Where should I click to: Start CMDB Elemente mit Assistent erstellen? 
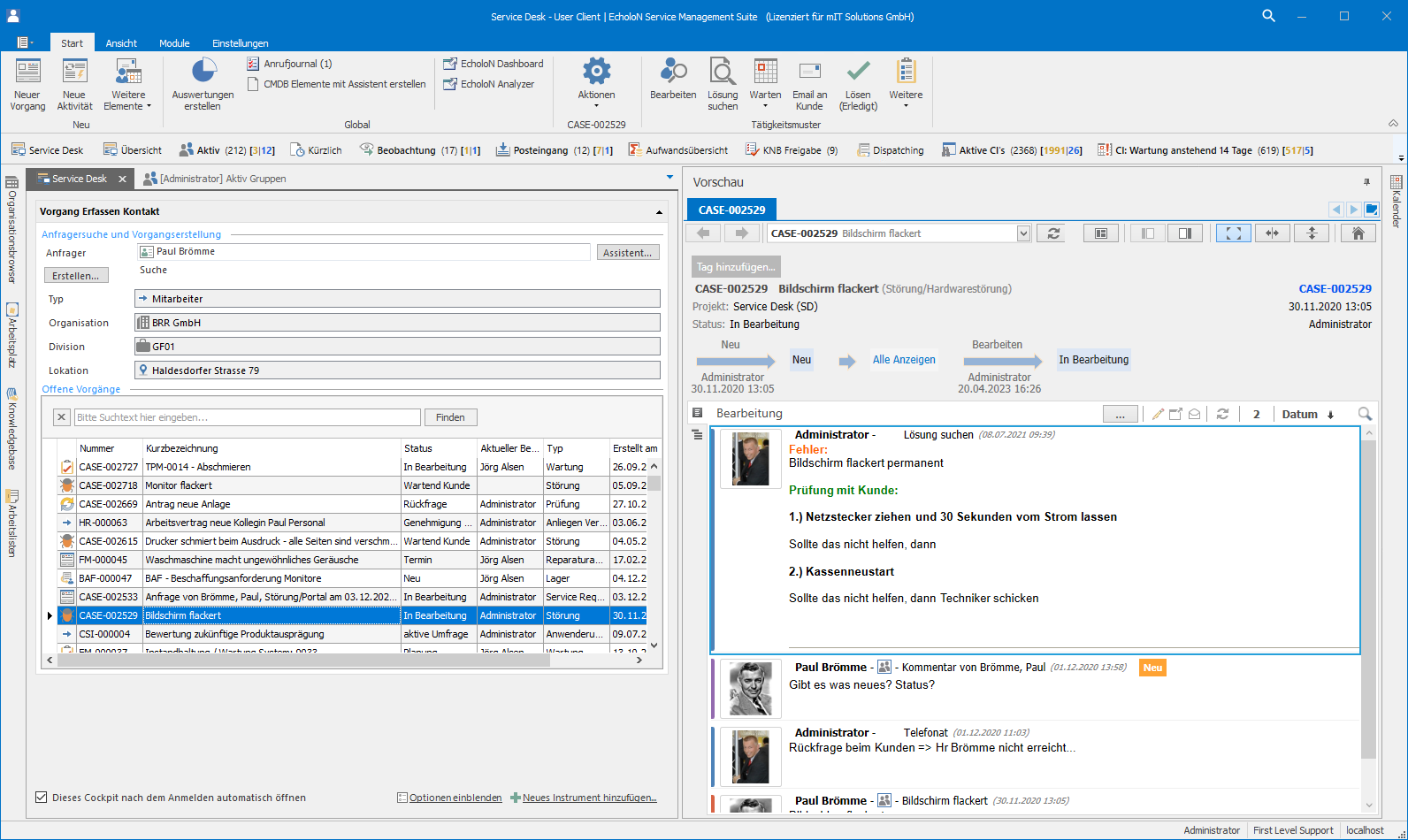tap(336, 84)
